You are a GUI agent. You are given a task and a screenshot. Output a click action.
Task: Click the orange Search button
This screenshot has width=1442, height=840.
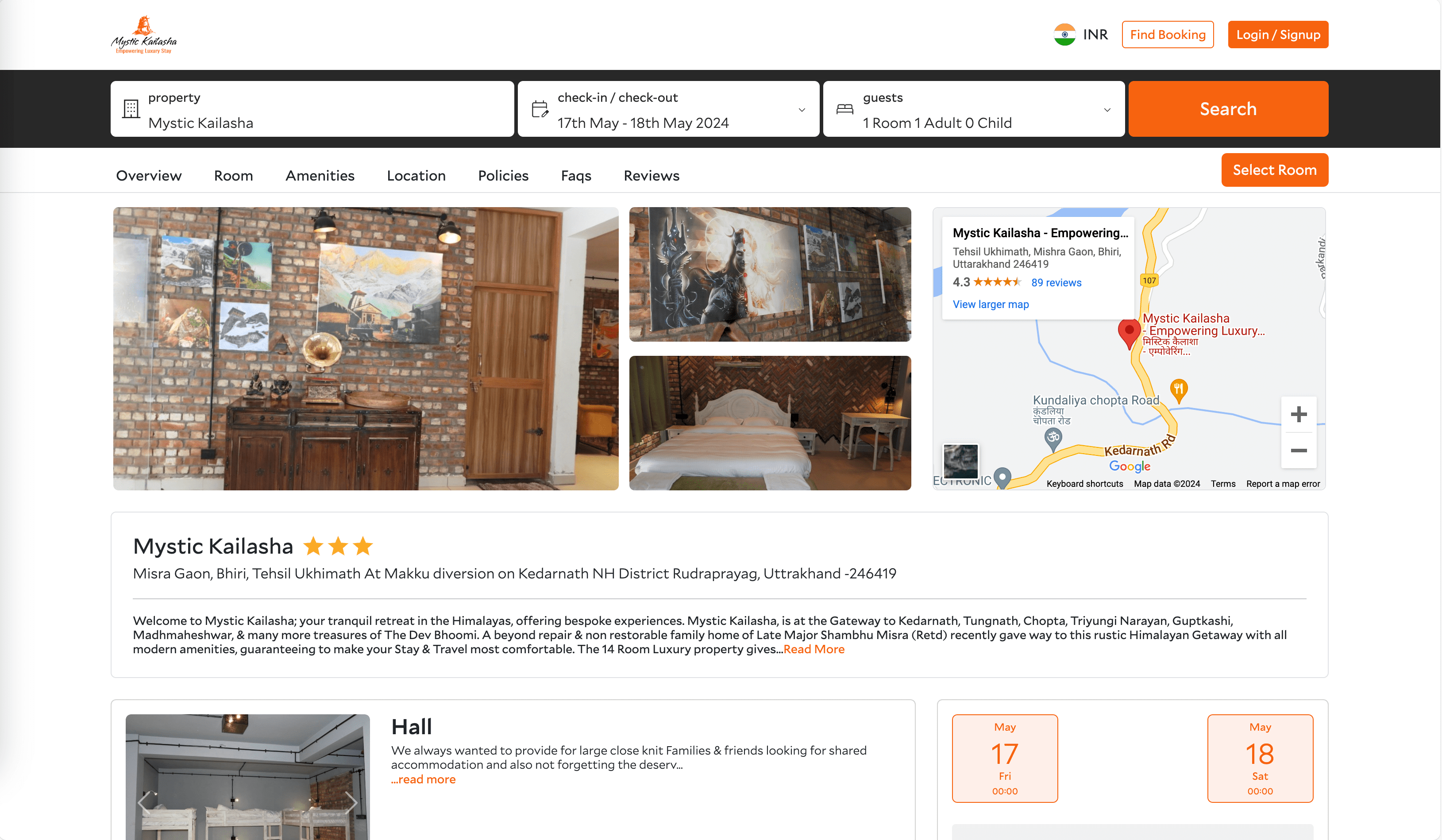1228,109
